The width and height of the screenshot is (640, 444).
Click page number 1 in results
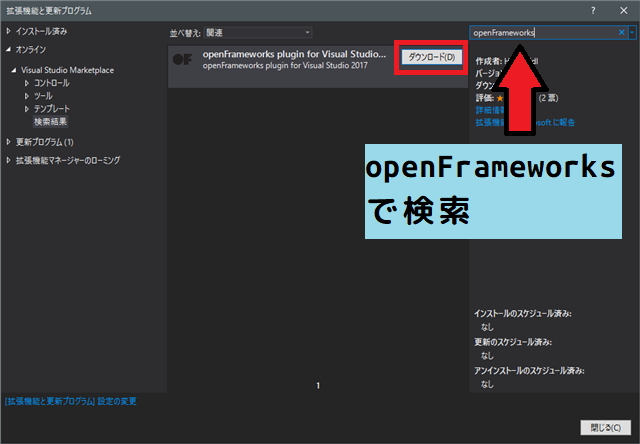(x=318, y=385)
